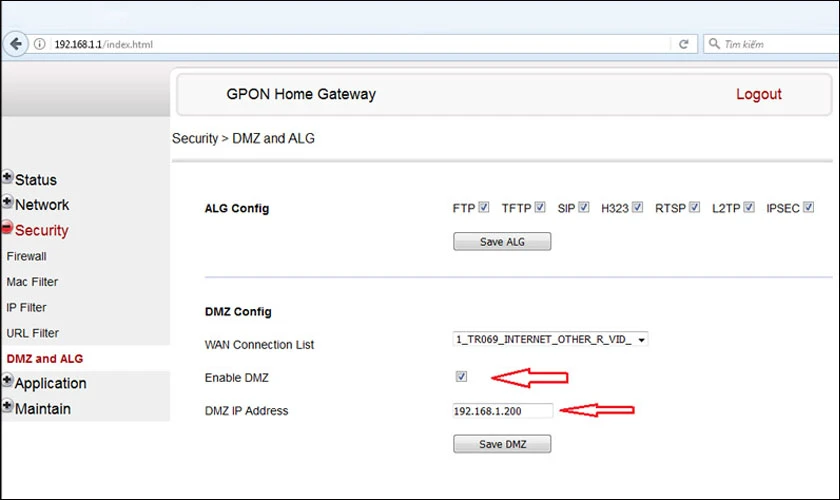Open the IP Filter page
840x500 pixels.
coord(26,308)
